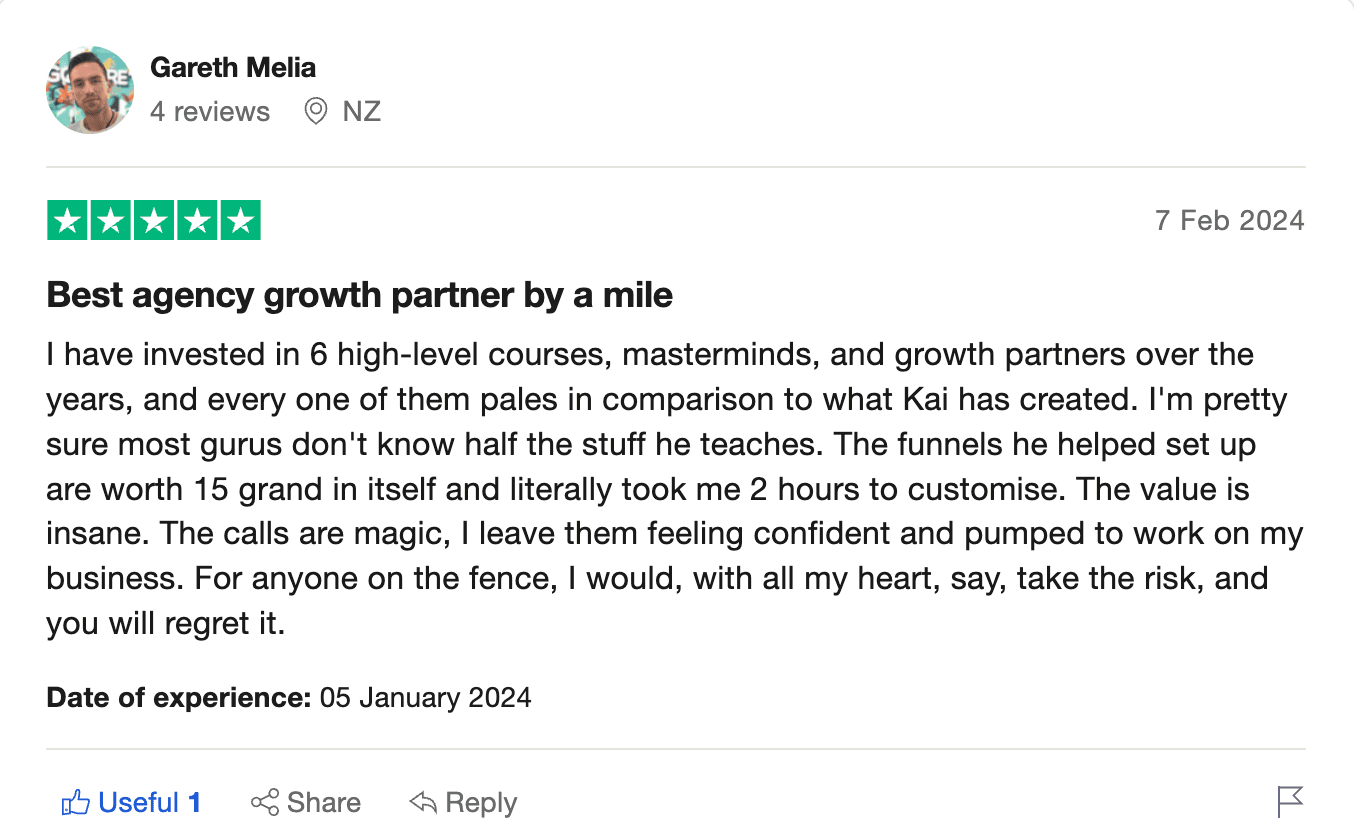This screenshot has height=830, width=1354.
Task: Click the "Useful 1" label
Action: [150, 802]
